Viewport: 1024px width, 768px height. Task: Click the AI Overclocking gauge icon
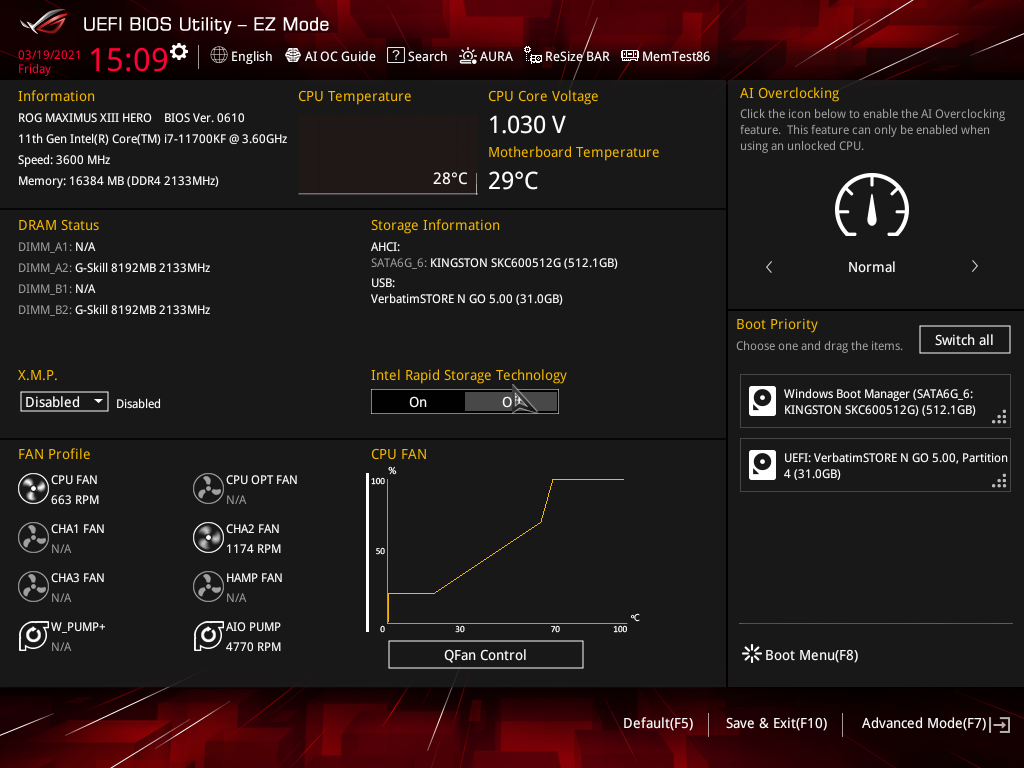[x=872, y=205]
